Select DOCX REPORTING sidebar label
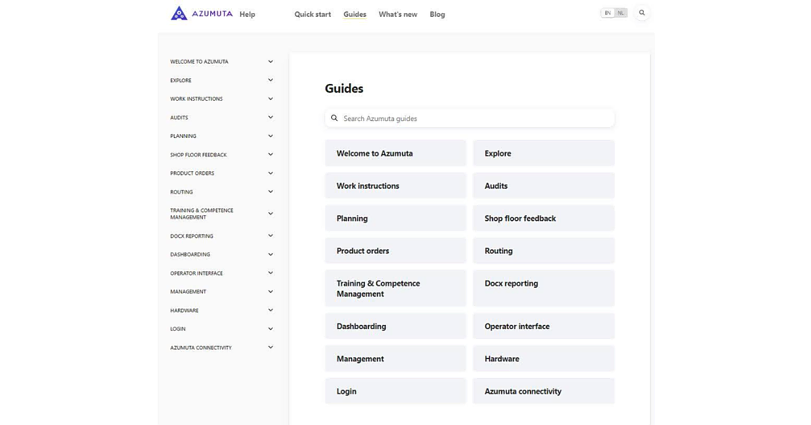 pos(191,236)
